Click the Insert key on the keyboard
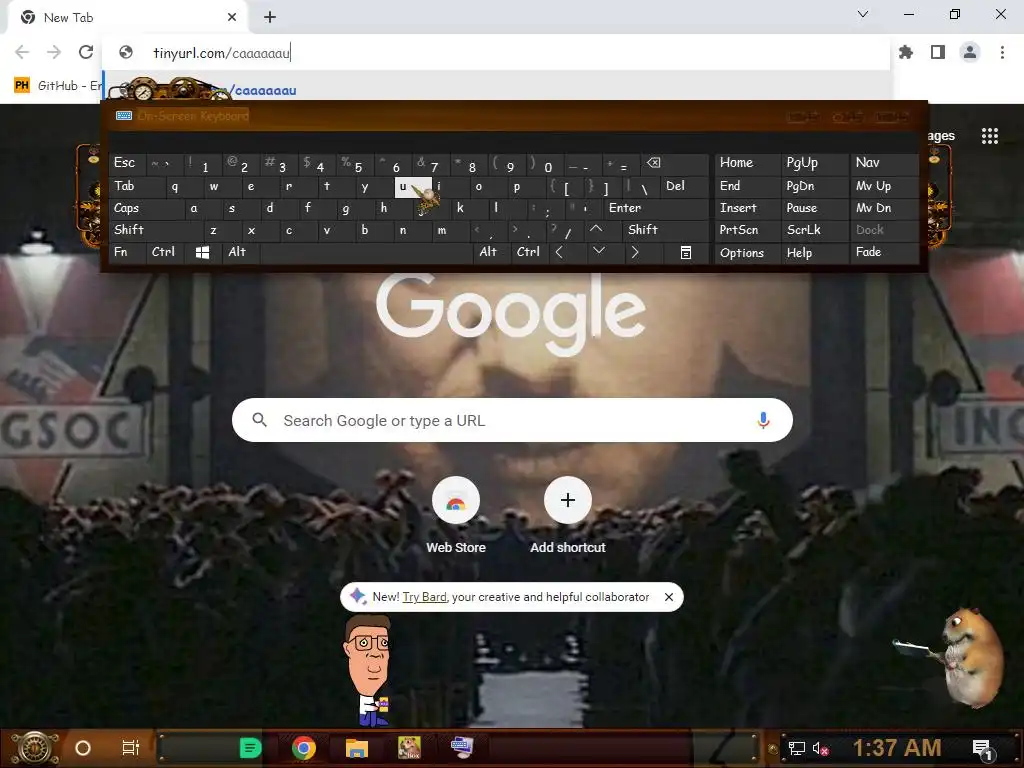The width and height of the screenshot is (1024, 768). coord(748,208)
